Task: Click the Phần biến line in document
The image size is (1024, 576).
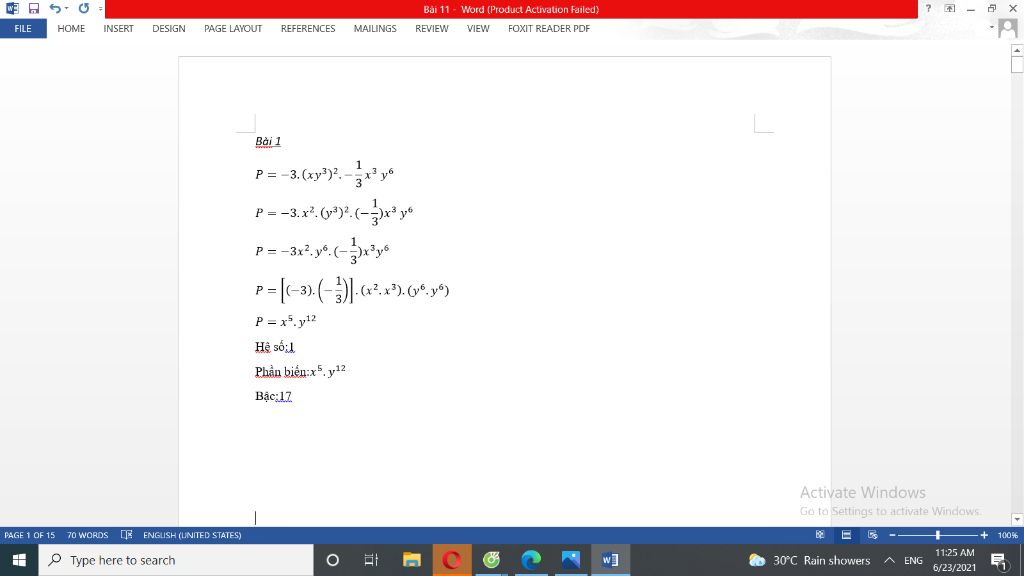Action: 300,371
